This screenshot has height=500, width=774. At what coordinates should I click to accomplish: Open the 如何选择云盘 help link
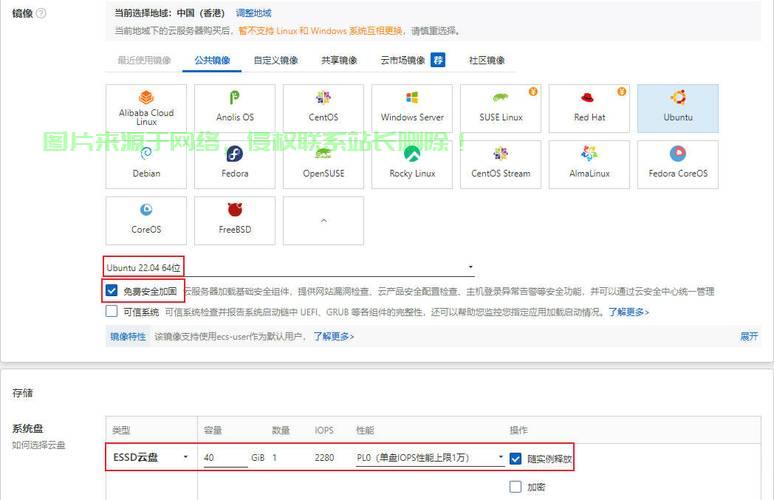(x=39, y=445)
